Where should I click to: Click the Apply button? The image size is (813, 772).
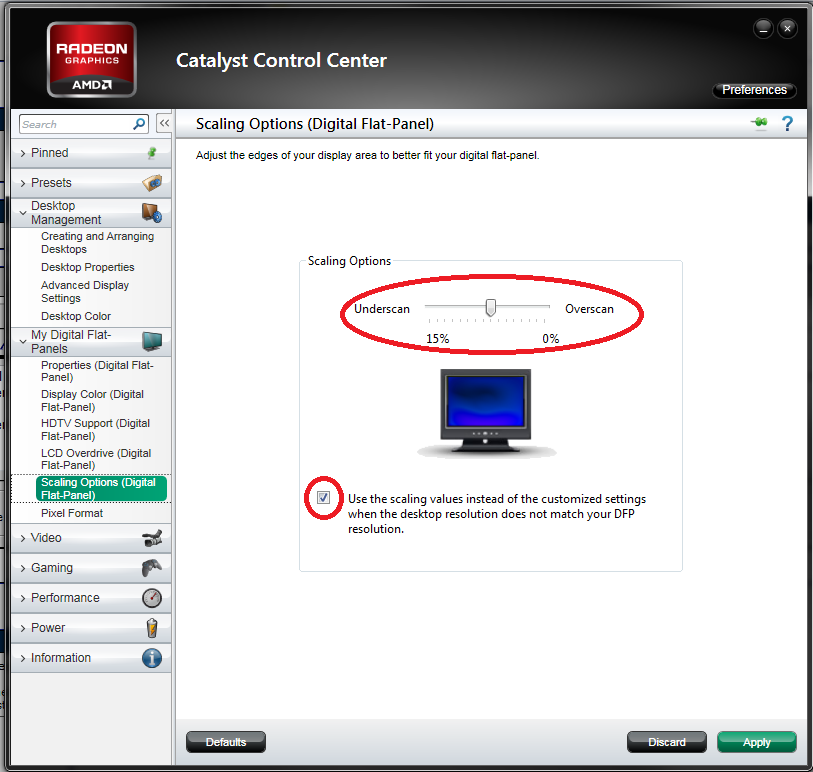point(756,742)
